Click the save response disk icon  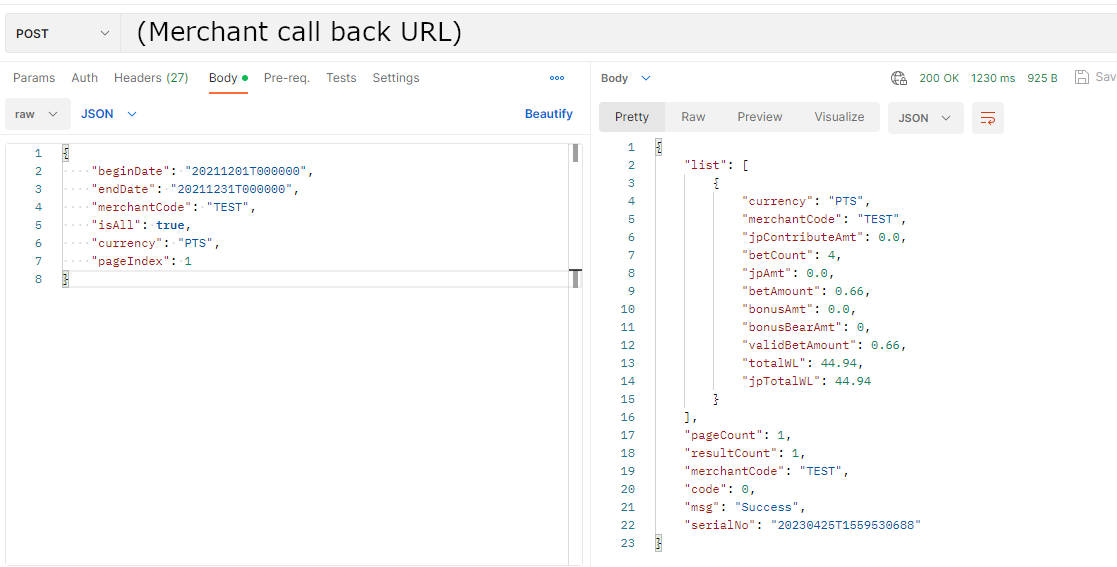[x=1082, y=78]
